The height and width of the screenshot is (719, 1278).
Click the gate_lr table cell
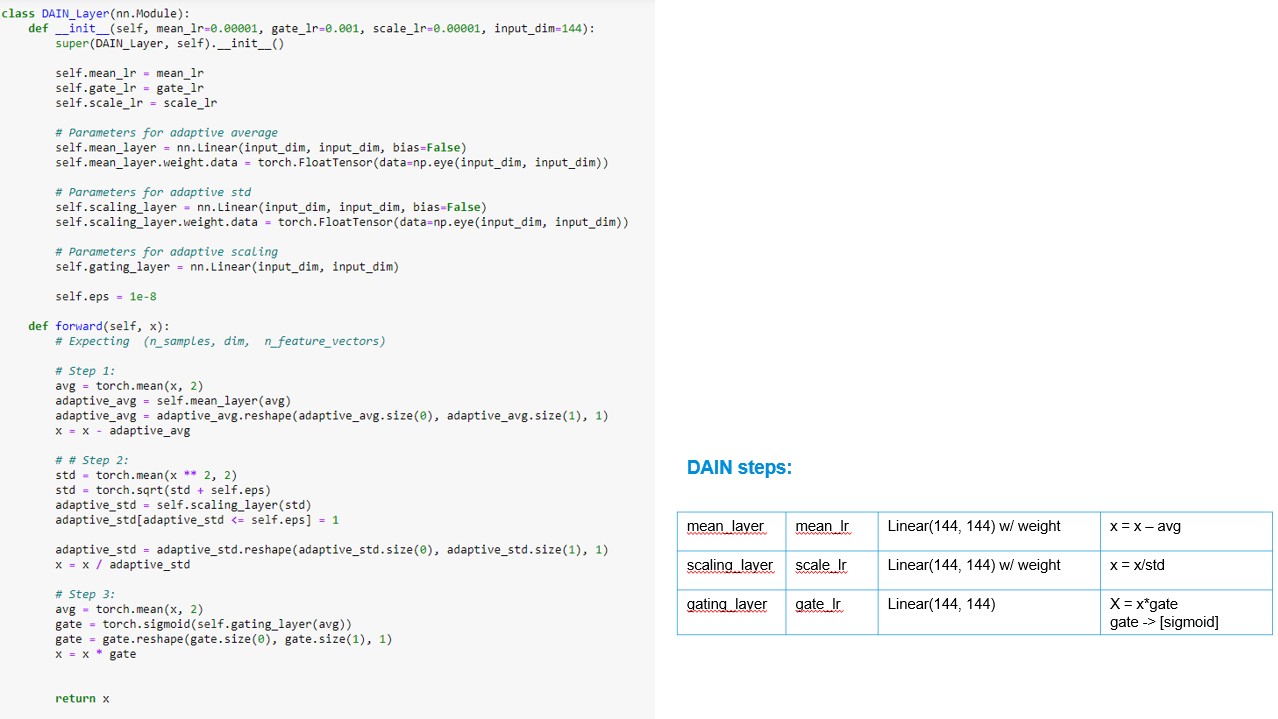[x=818, y=604]
